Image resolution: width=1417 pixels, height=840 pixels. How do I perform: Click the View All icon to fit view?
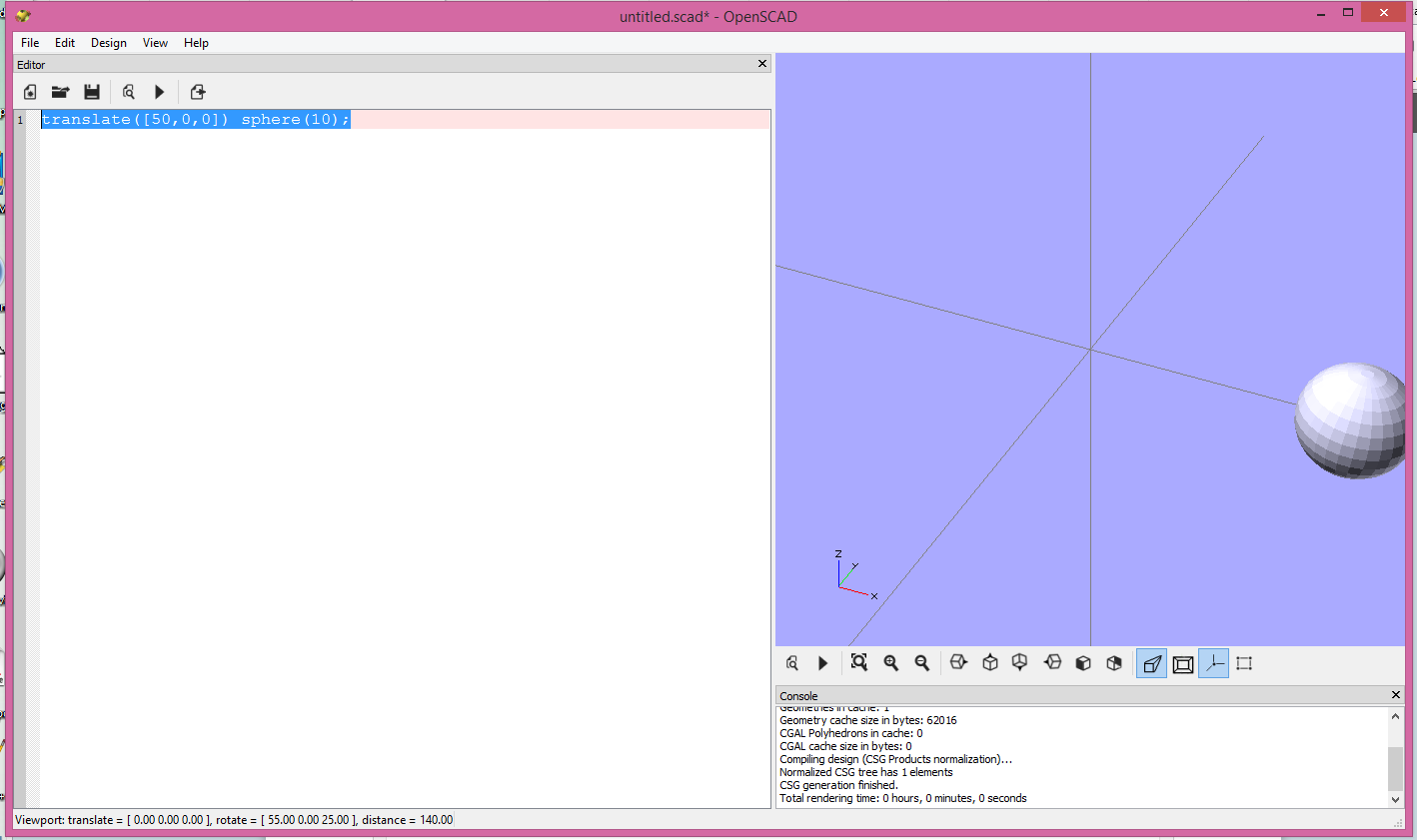point(858,662)
